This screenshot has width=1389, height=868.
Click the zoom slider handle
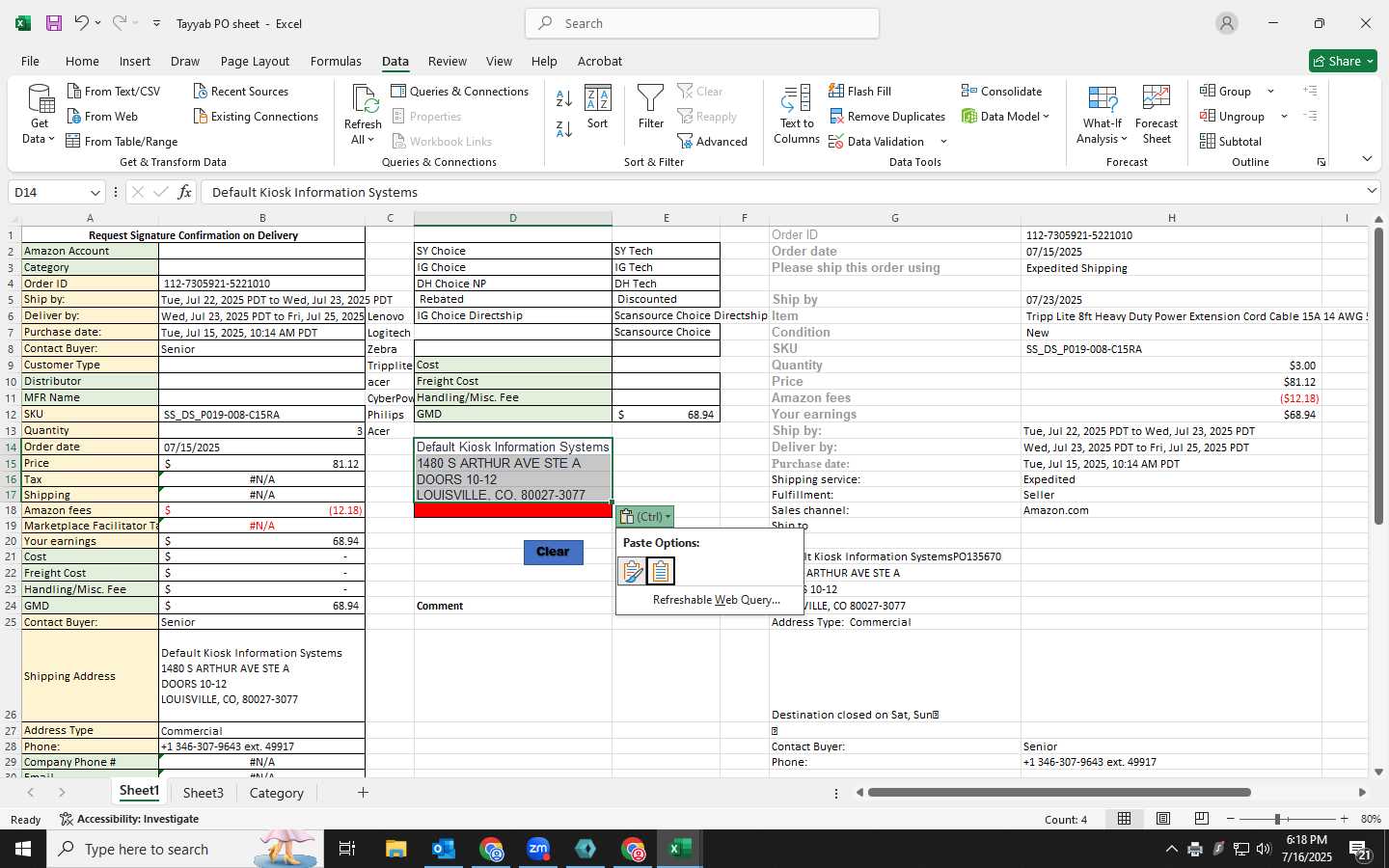(1277, 819)
